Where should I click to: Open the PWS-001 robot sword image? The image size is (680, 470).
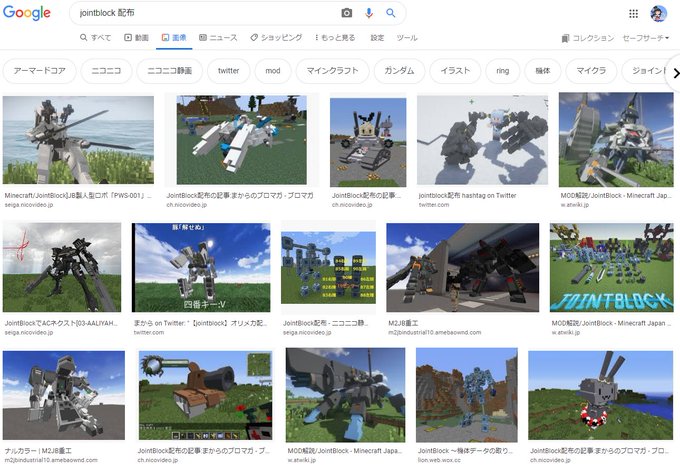coord(78,140)
